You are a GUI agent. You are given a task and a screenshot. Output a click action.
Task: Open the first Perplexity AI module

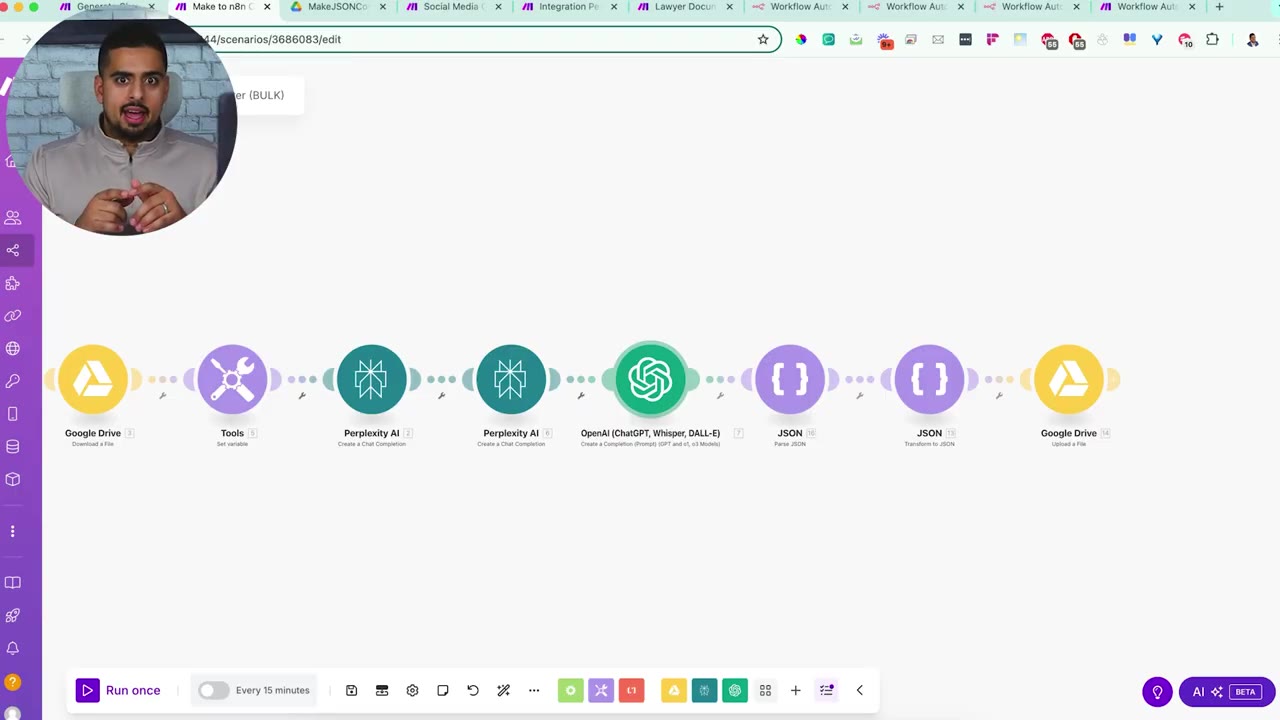[371, 379]
